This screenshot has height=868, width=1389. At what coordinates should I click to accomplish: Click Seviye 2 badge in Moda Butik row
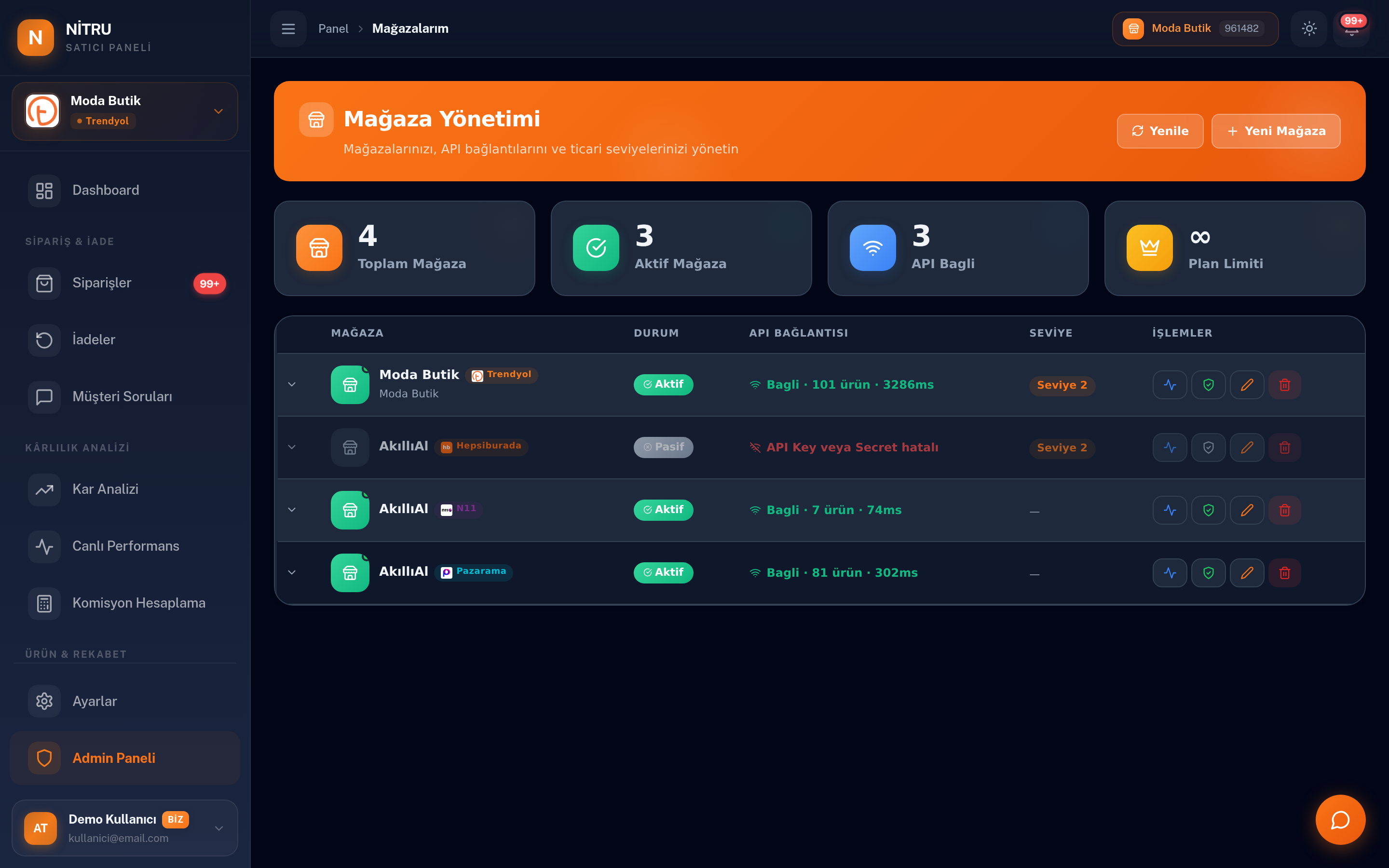click(x=1062, y=385)
